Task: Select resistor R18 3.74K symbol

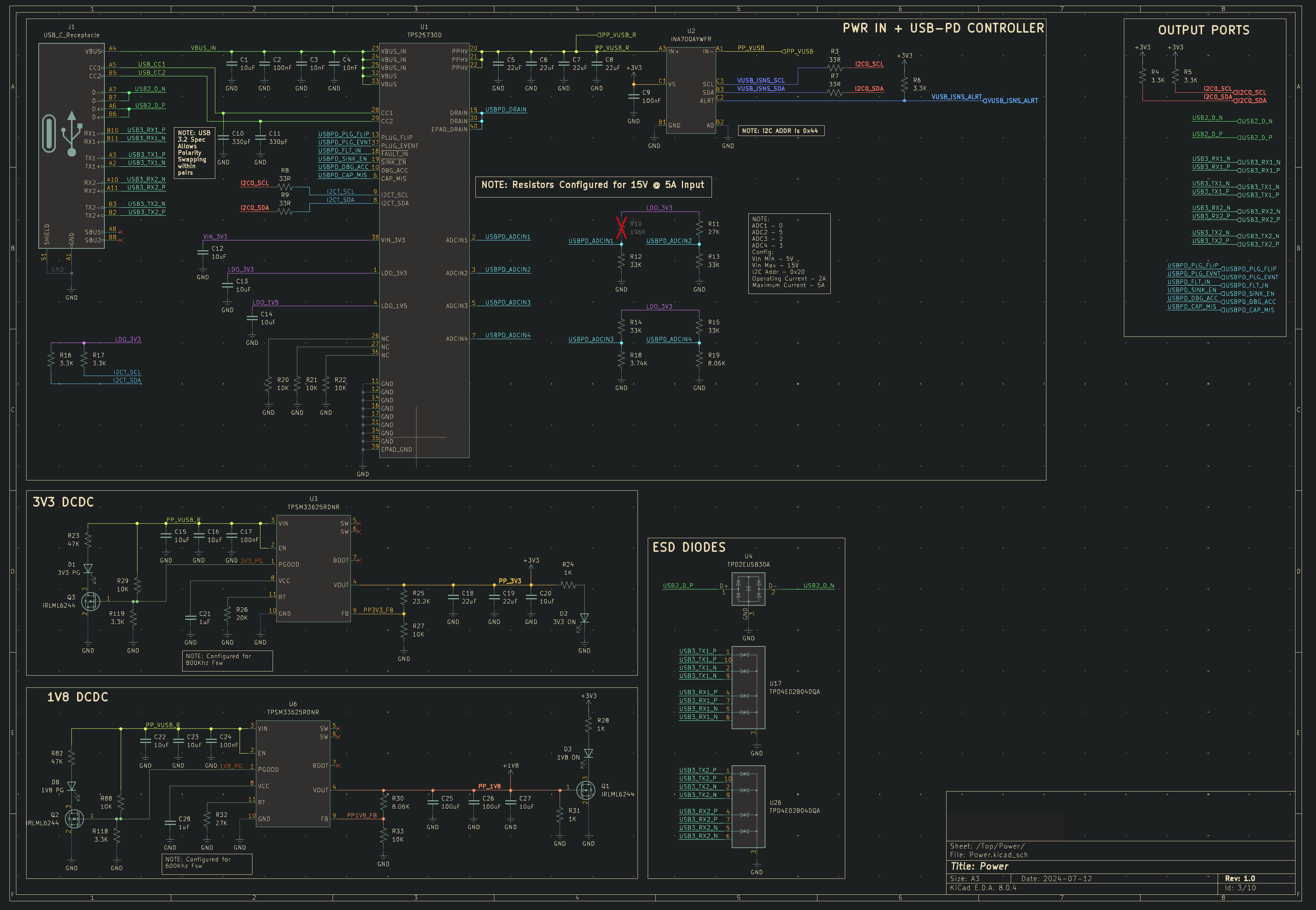Action: click(622, 359)
